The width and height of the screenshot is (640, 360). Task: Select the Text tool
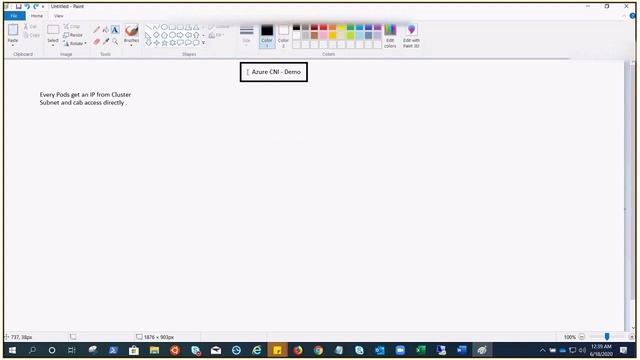115,30
